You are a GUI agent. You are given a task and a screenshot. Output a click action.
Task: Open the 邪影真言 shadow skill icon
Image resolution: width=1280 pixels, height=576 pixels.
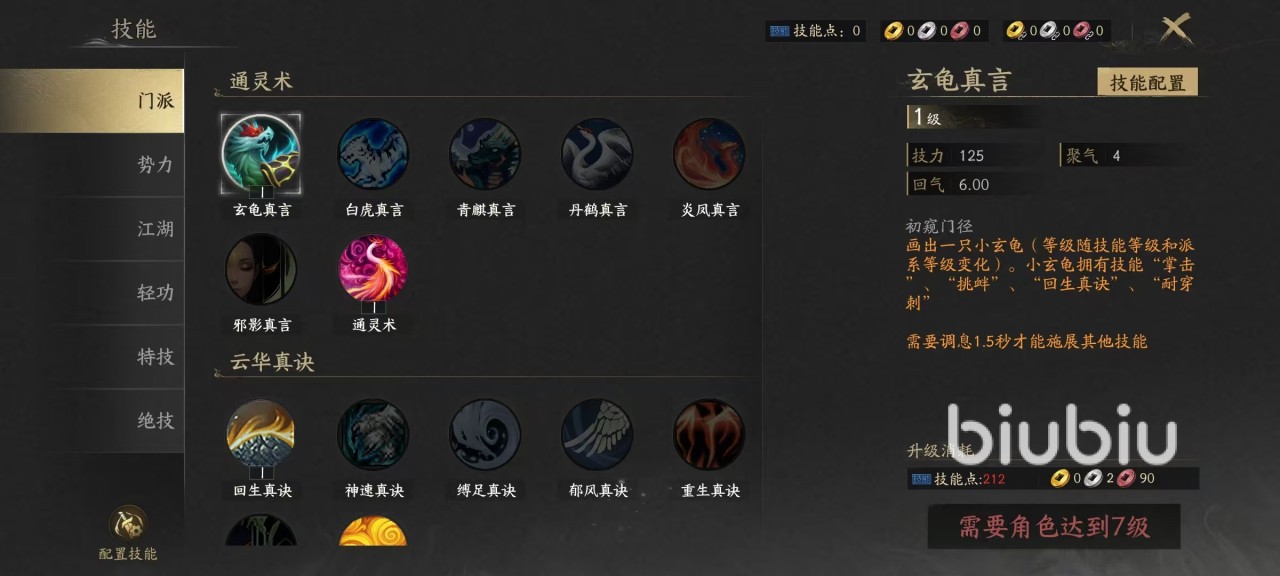click(261, 269)
